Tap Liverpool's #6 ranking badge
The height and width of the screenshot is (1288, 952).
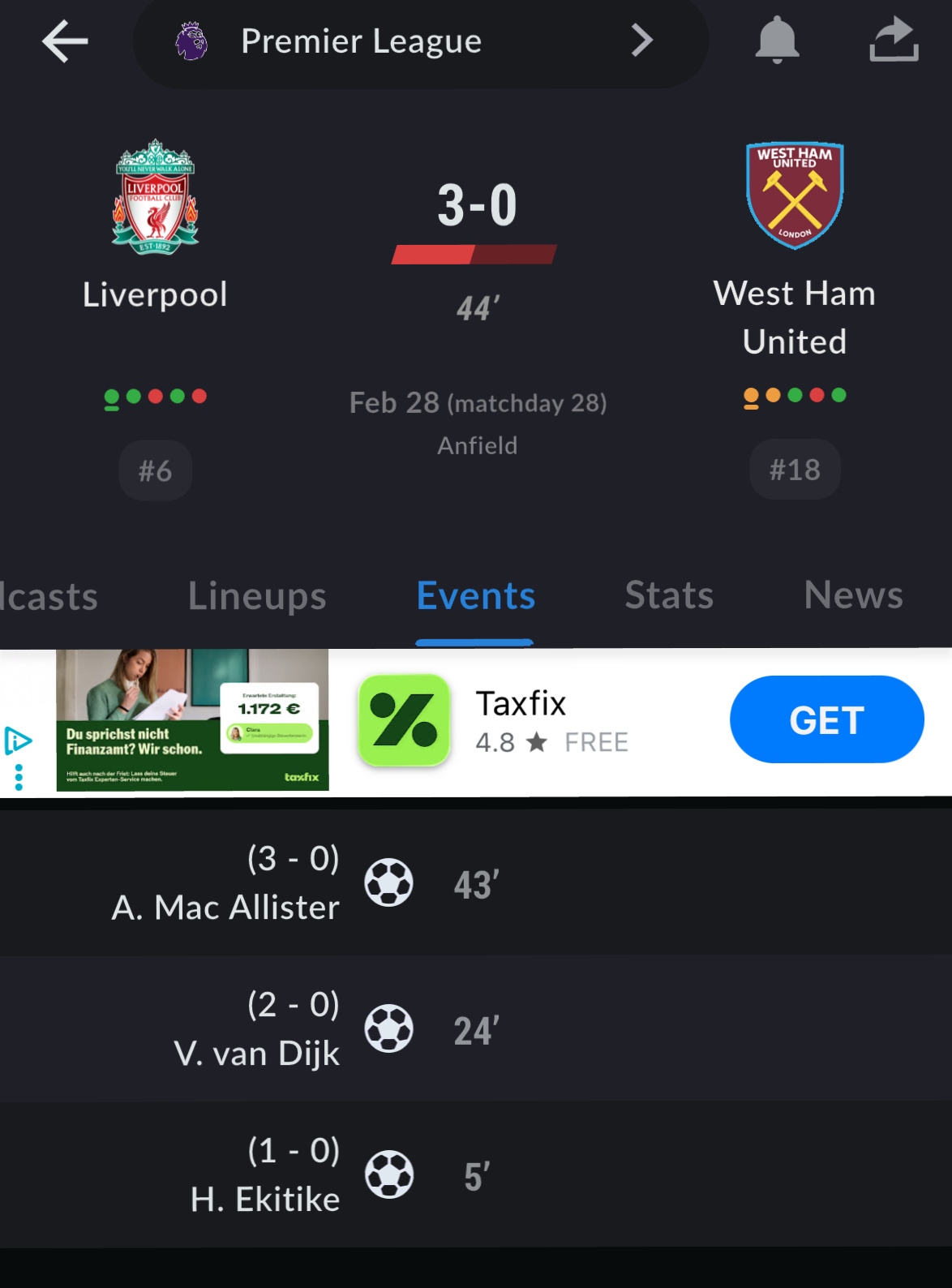155,470
